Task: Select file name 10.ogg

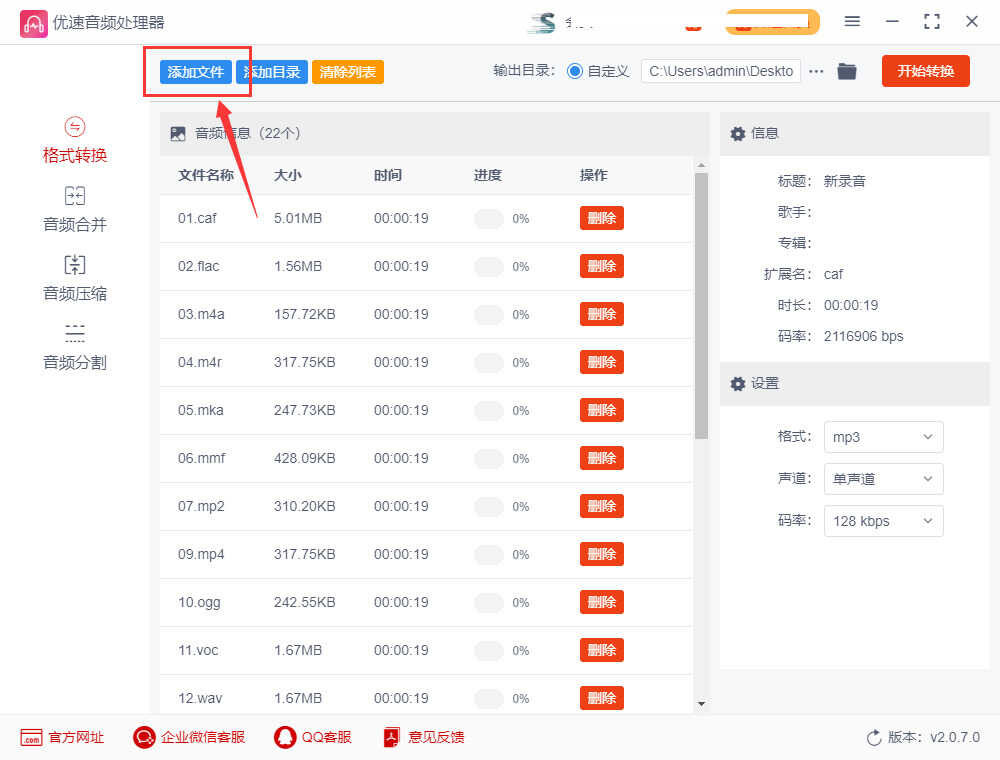Action: 199,603
